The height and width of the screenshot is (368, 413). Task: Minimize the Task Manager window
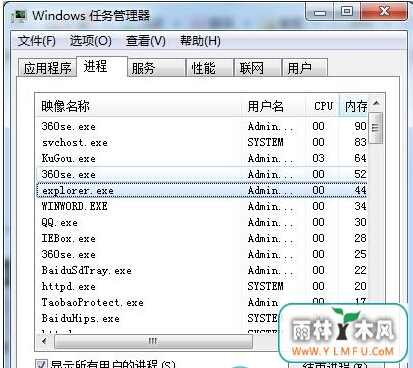(x=320, y=12)
